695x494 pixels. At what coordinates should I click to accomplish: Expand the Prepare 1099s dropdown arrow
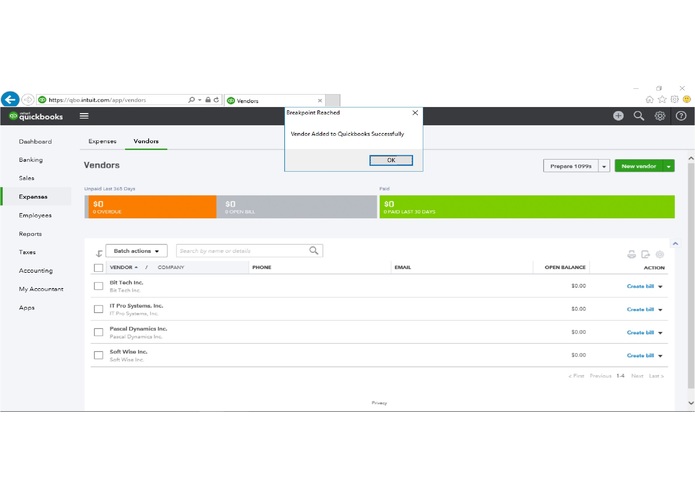click(604, 166)
